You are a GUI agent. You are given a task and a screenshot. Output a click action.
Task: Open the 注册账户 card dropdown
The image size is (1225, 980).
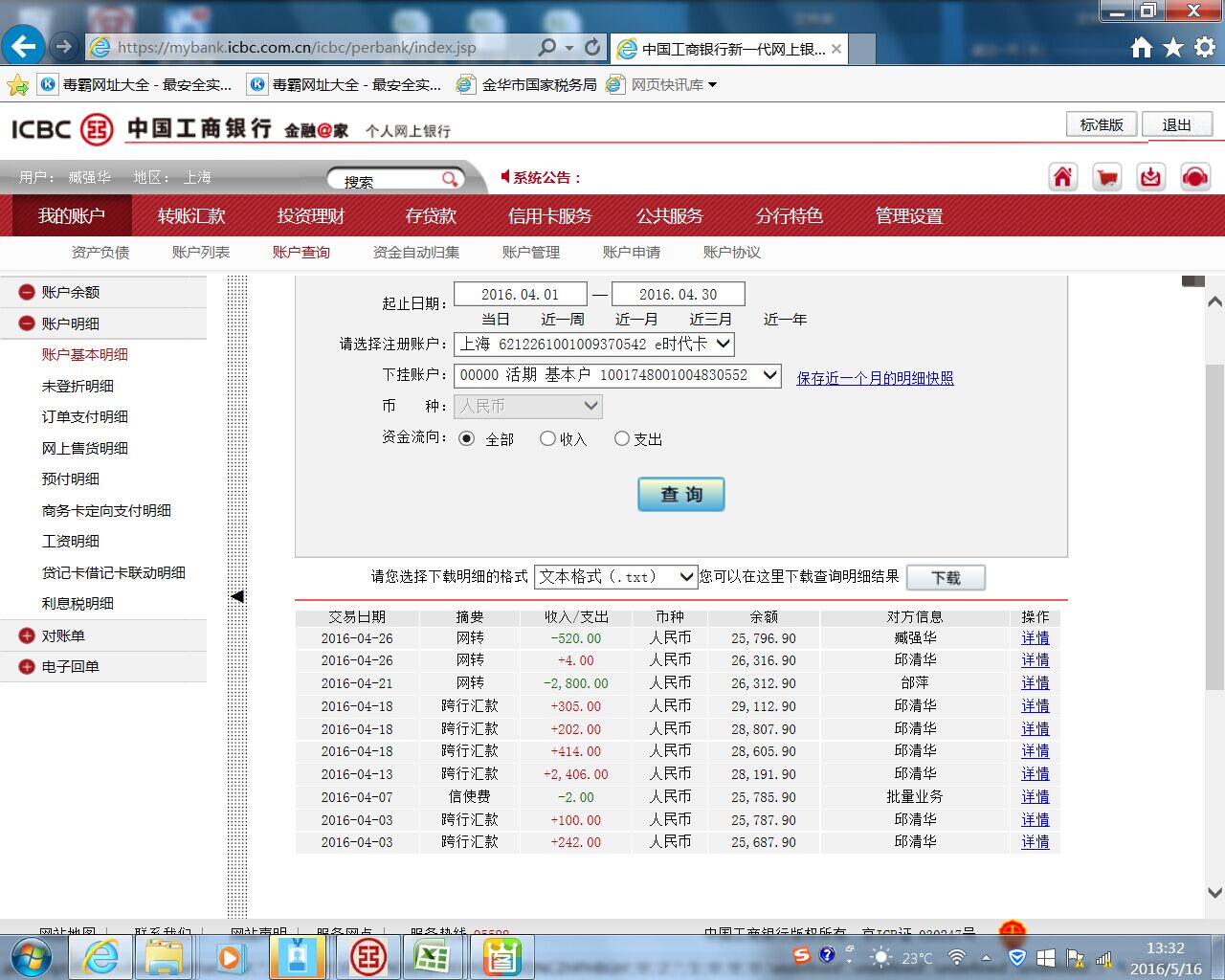594,344
